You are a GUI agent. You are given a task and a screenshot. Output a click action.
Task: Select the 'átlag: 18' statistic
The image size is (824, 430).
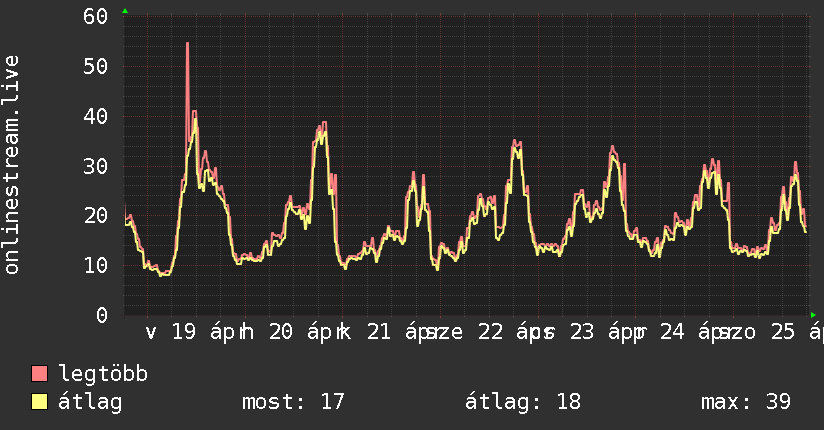click(x=523, y=402)
